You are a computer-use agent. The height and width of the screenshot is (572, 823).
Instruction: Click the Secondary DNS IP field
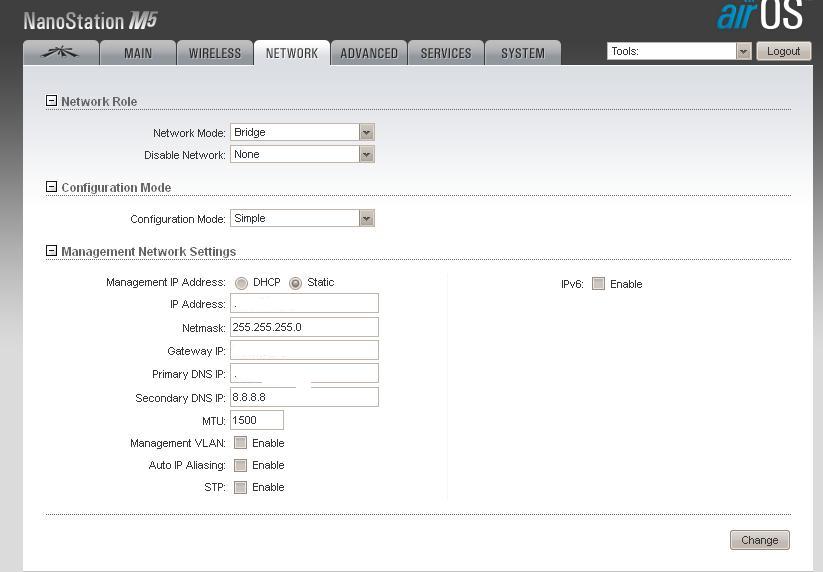coord(304,397)
